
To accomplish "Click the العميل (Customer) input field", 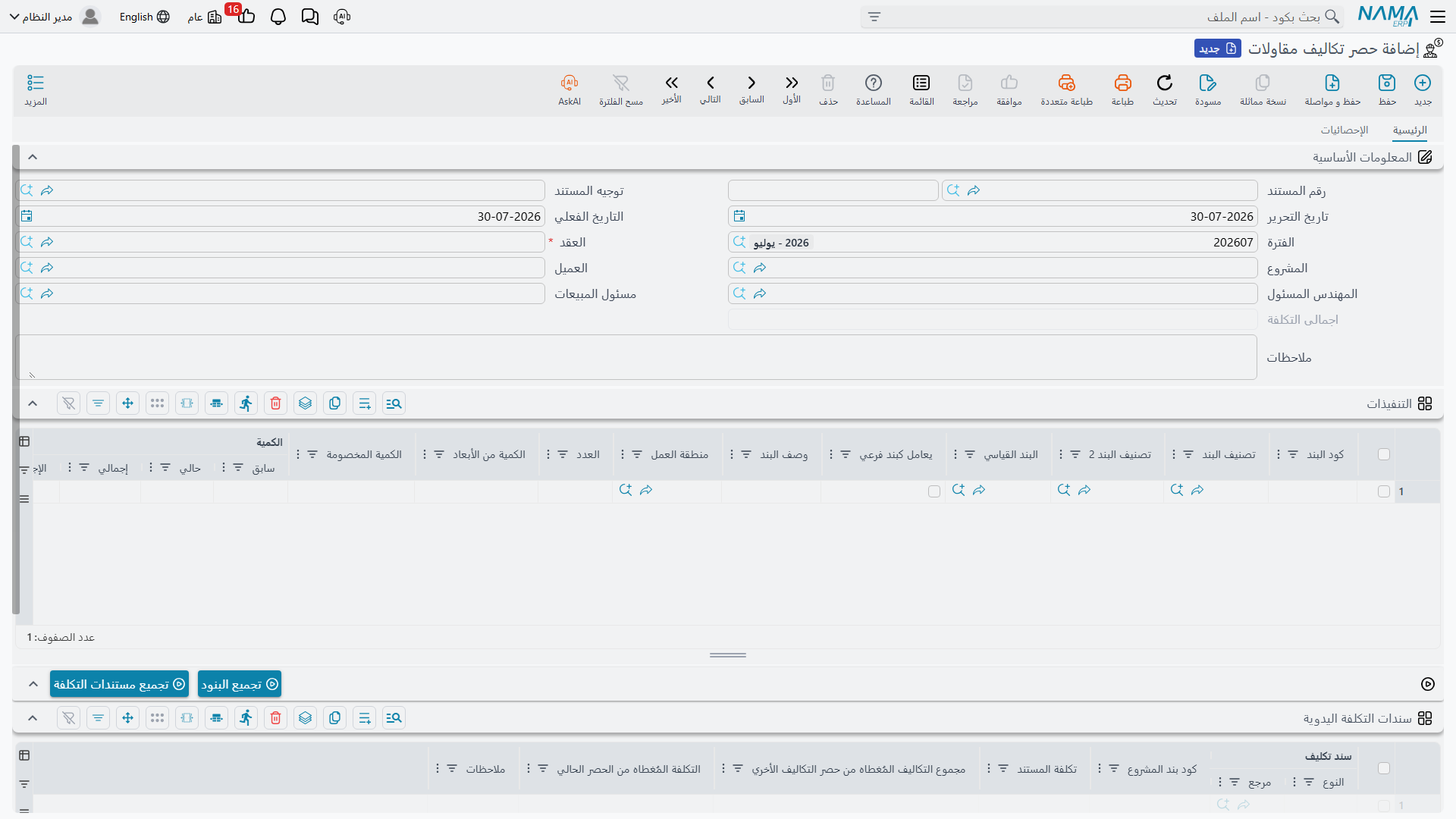I will (281, 268).
